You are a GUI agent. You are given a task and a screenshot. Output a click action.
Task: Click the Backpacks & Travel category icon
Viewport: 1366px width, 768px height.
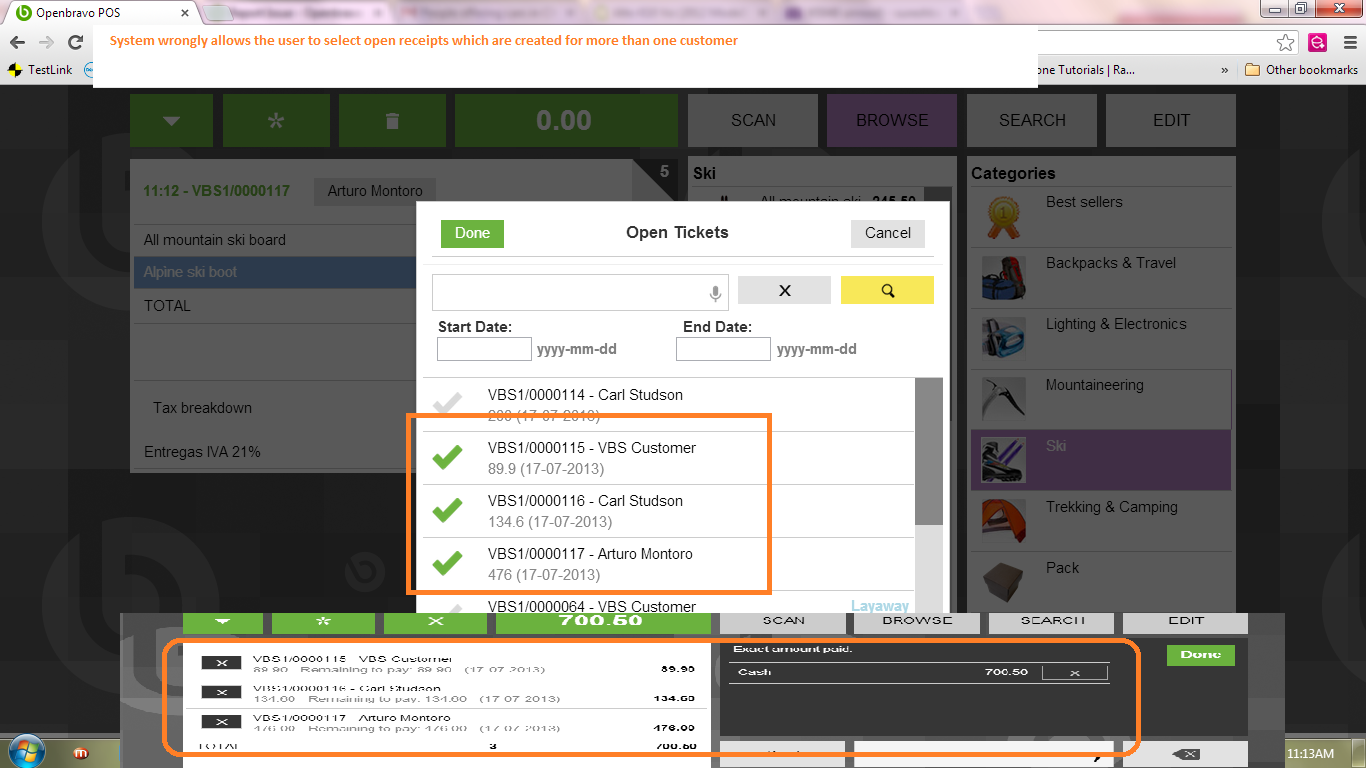1003,278
